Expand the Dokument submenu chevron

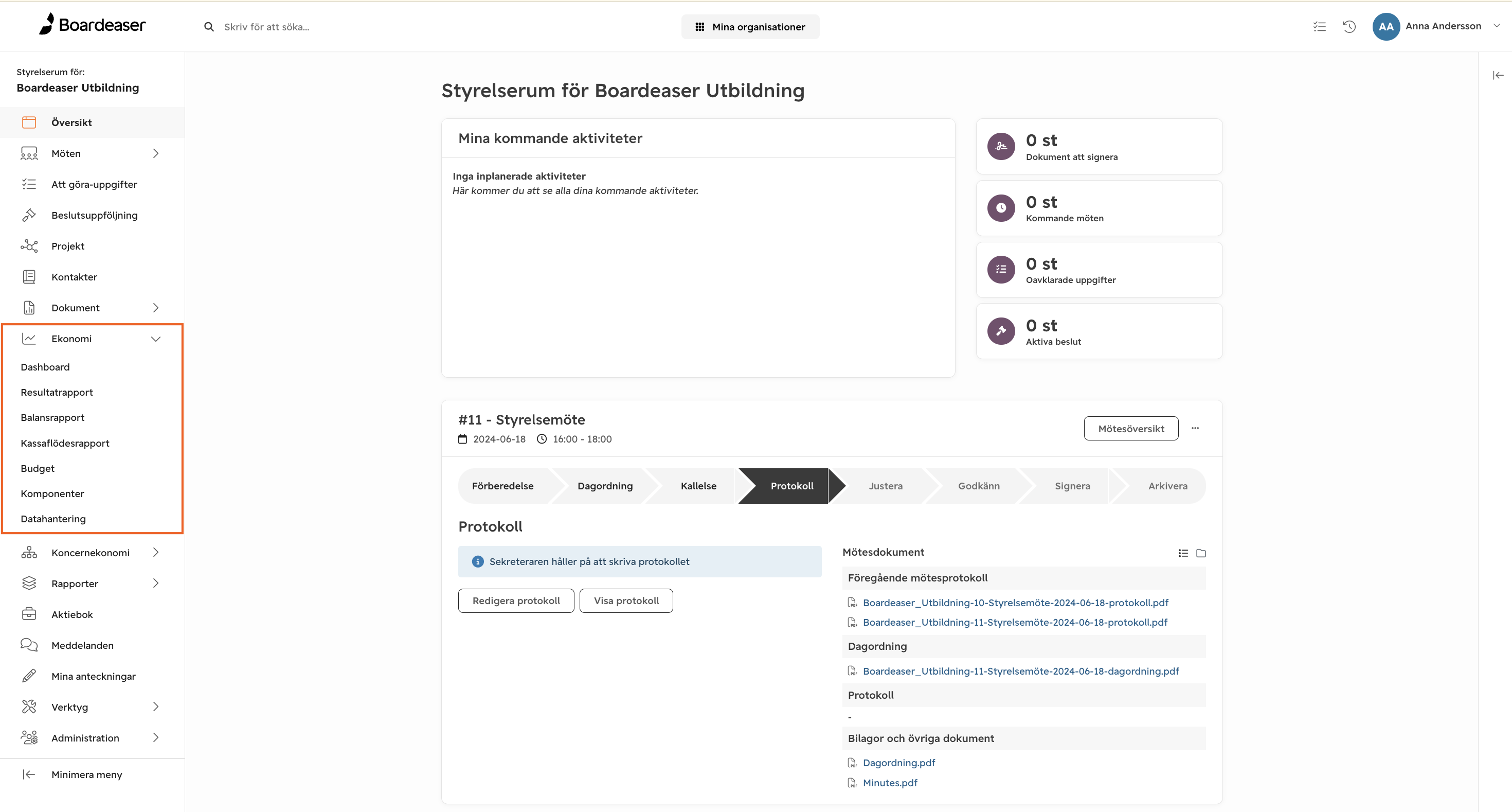155,308
